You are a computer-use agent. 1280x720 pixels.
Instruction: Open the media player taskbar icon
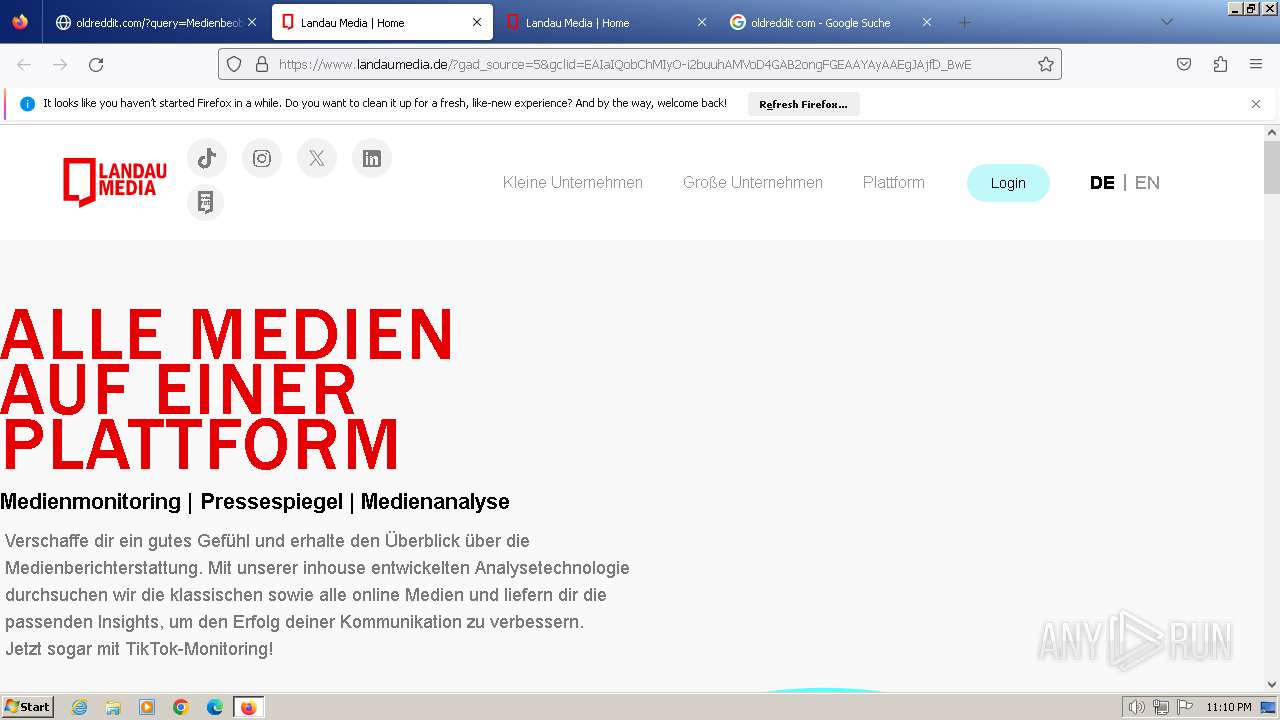(x=147, y=707)
